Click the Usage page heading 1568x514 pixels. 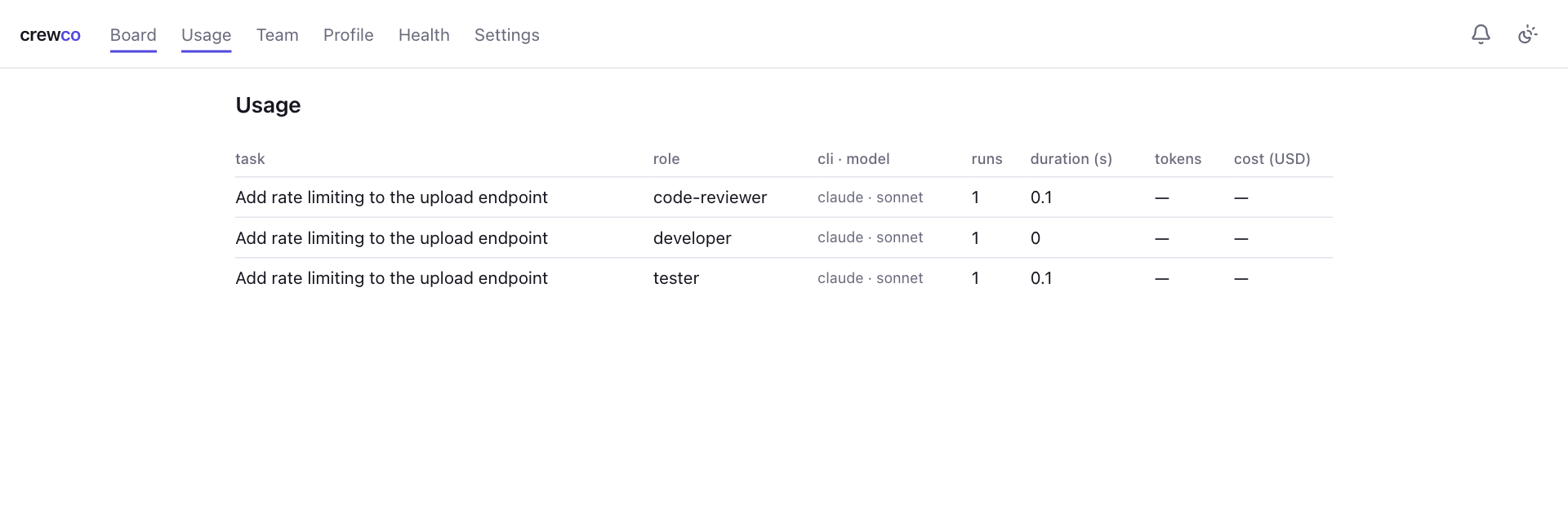coord(268,105)
